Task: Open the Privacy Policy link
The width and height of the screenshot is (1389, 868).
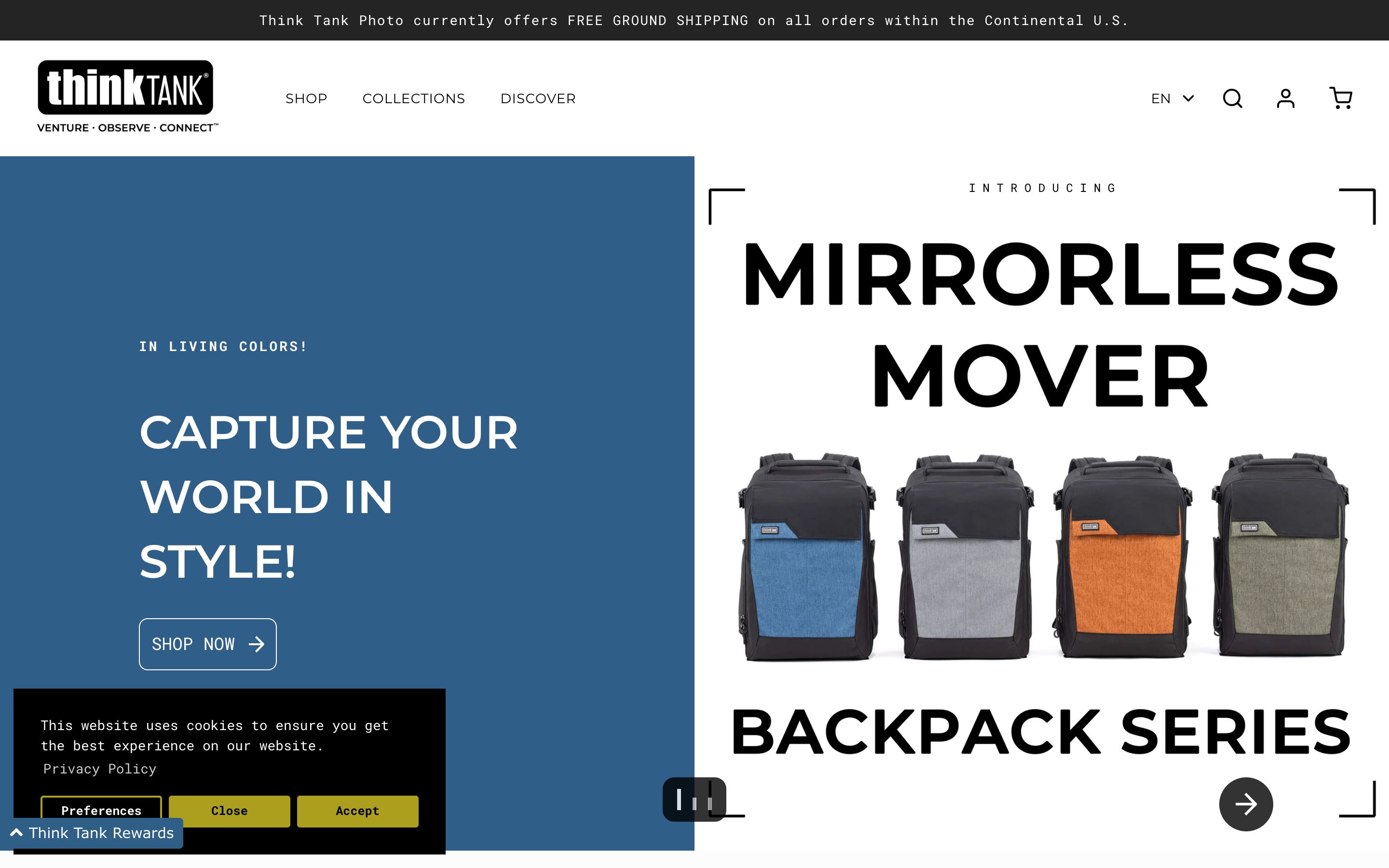Action: tap(100, 769)
